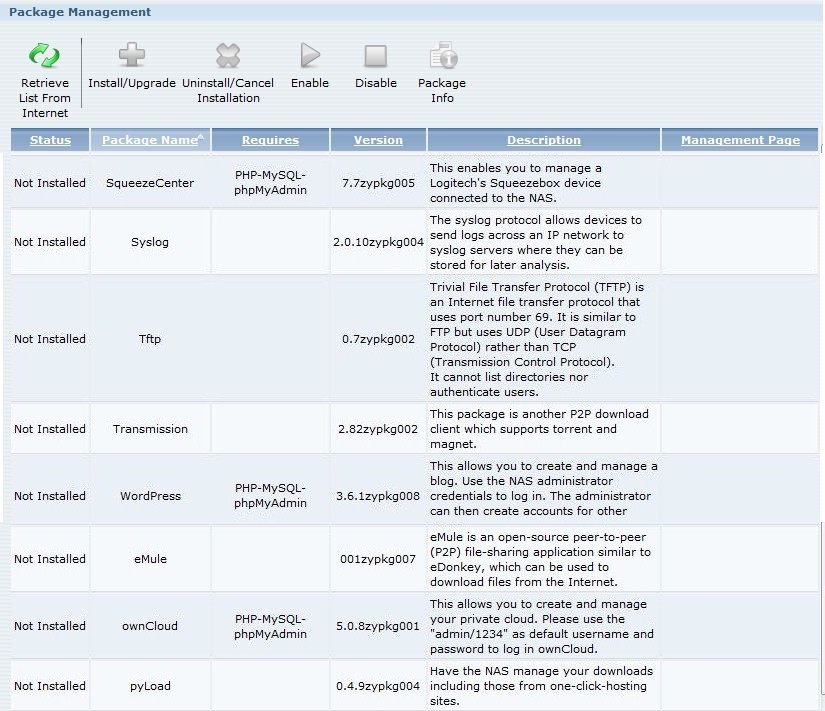Click version 0.4.9zypkg004 cell
The height and width of the screenshot is (711, 825).
click(x=378, y=686)
